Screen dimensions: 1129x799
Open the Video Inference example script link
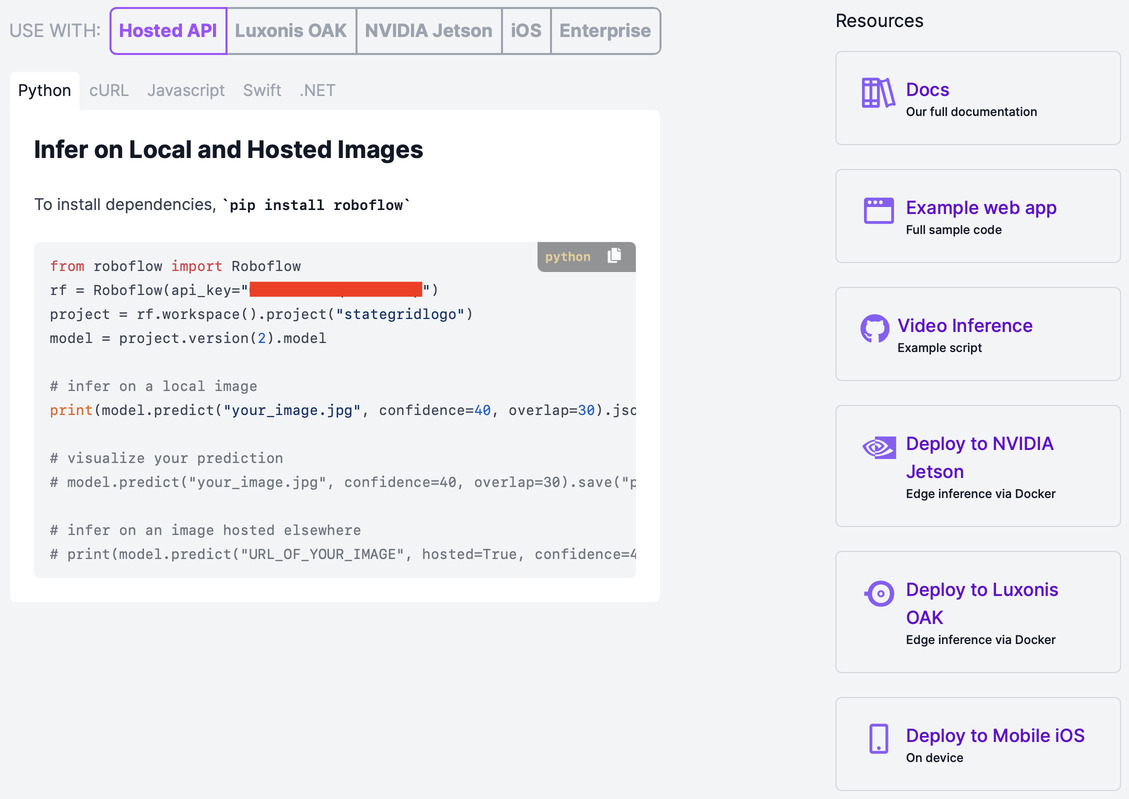964,326
